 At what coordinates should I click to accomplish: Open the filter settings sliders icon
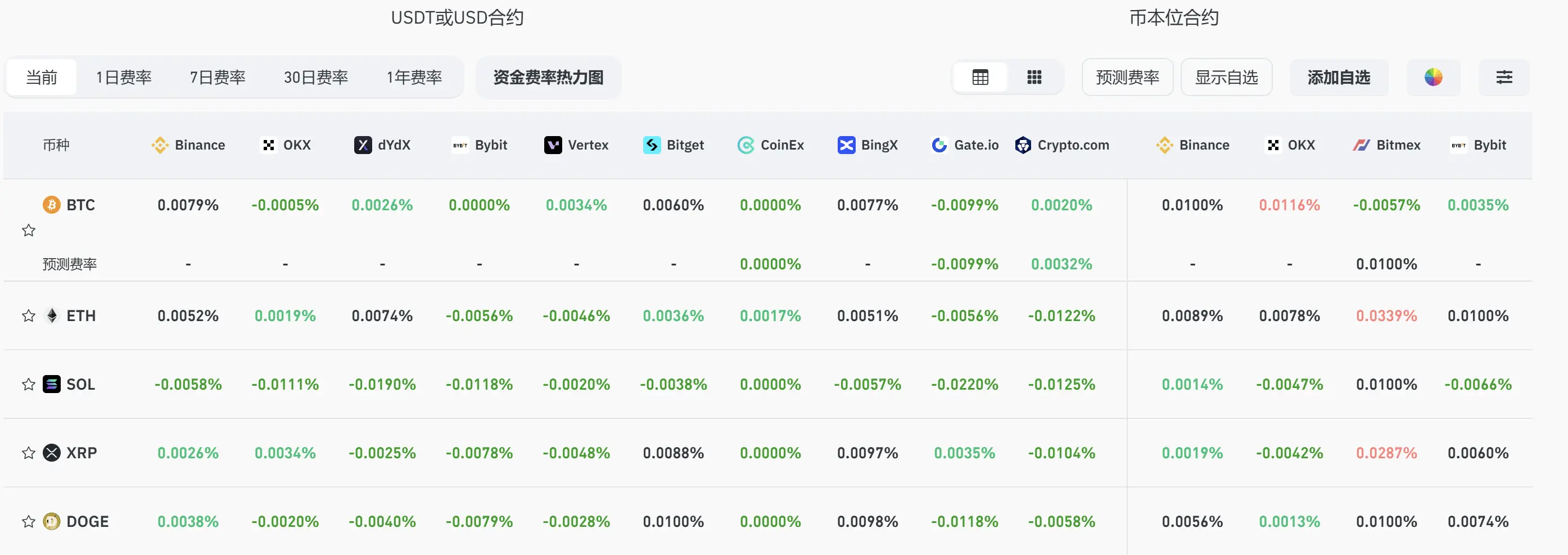pos(1504,77)
